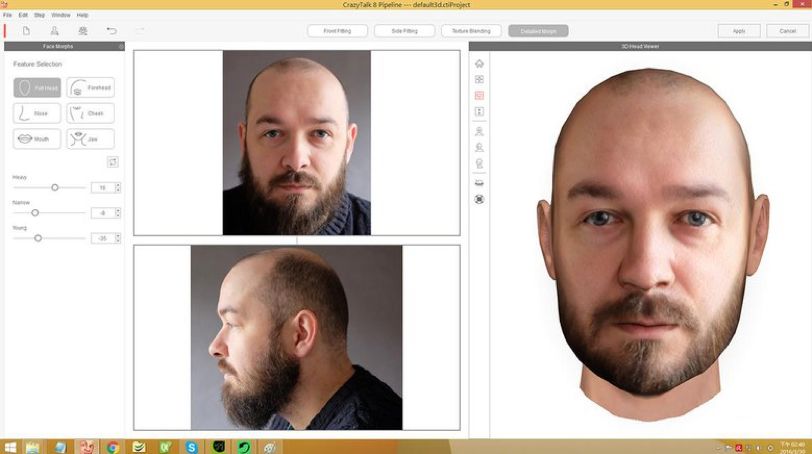The image size is (812, 454).
Task: Click the Heavy value input field
Action: (x=102, y=187)
